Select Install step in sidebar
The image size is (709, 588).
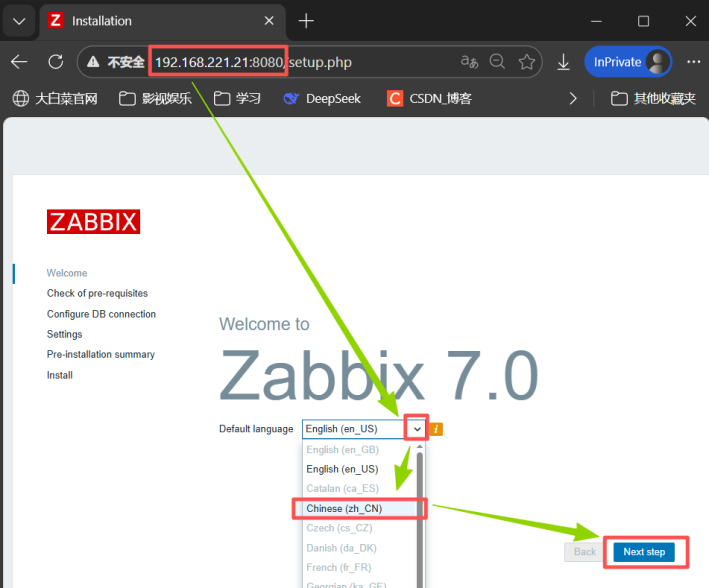tap(60, 375)
